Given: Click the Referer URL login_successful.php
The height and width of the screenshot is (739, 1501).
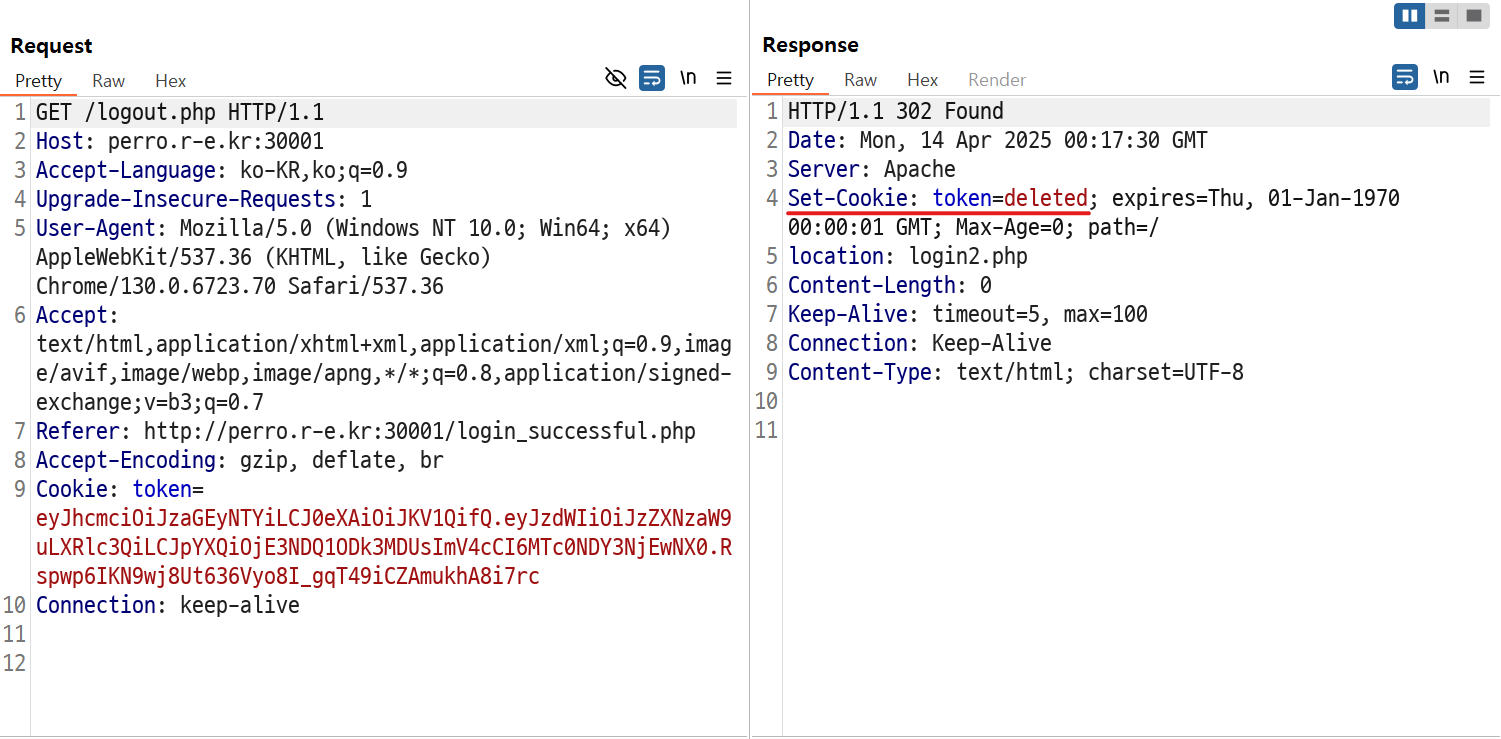Looking at the screenshot, I should pyautogui.click(x=420, y=432).
